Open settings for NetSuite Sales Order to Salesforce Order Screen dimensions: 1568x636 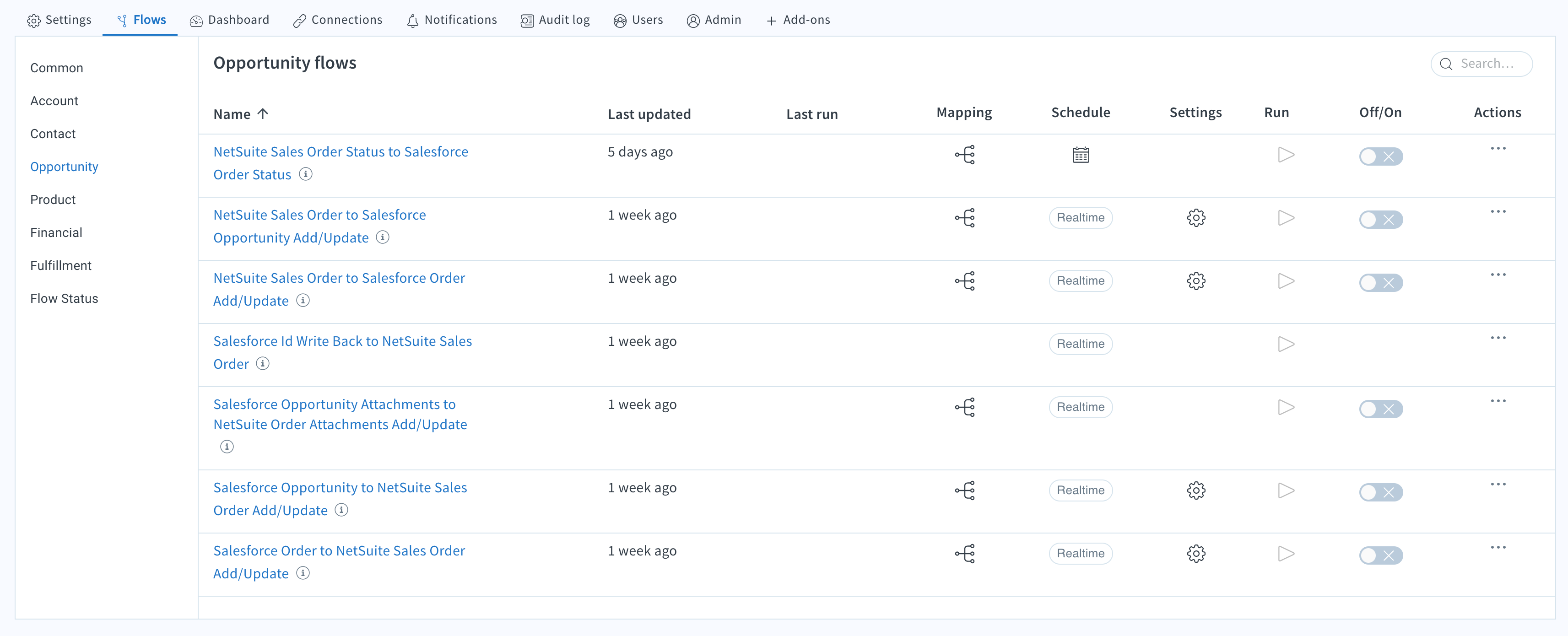point(1196,281)
